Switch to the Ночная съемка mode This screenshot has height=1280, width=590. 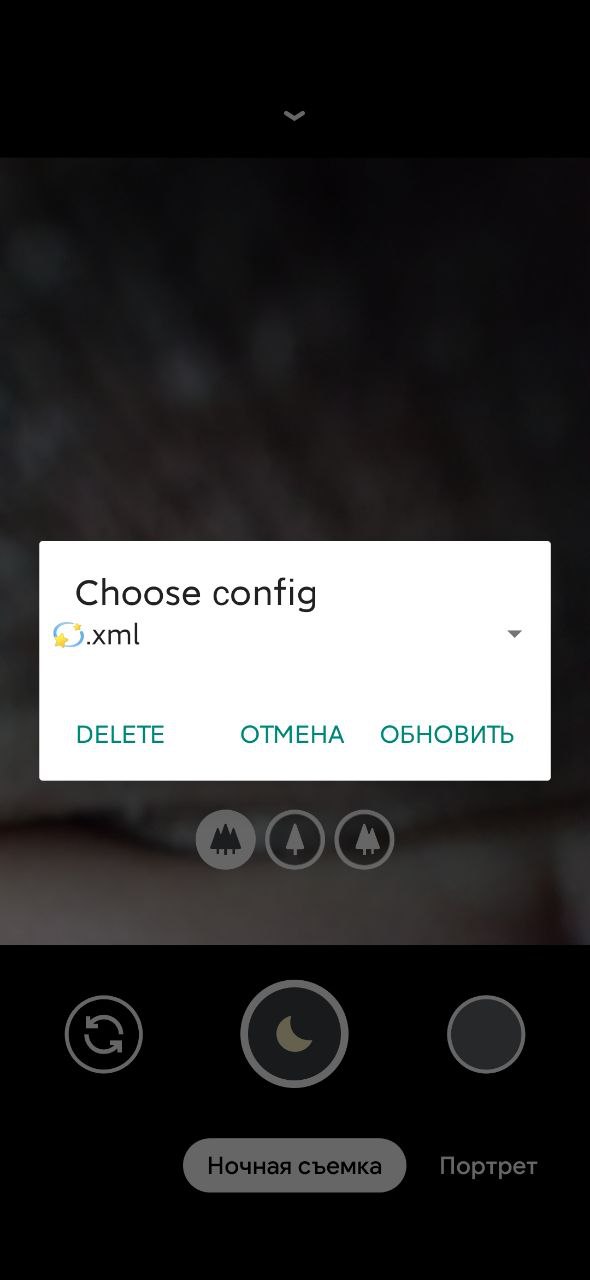tap(294, 1165)
